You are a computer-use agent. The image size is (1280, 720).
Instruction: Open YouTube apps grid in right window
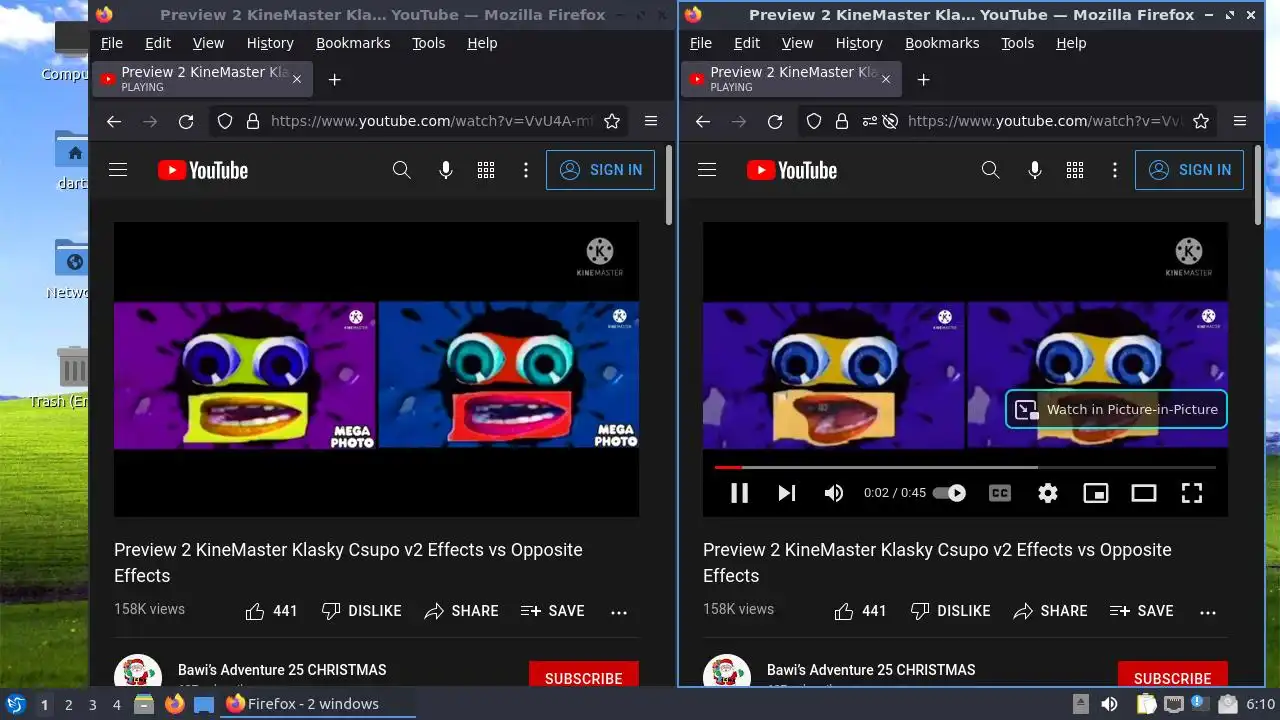pyautogui.click(x=1075, y=170)
